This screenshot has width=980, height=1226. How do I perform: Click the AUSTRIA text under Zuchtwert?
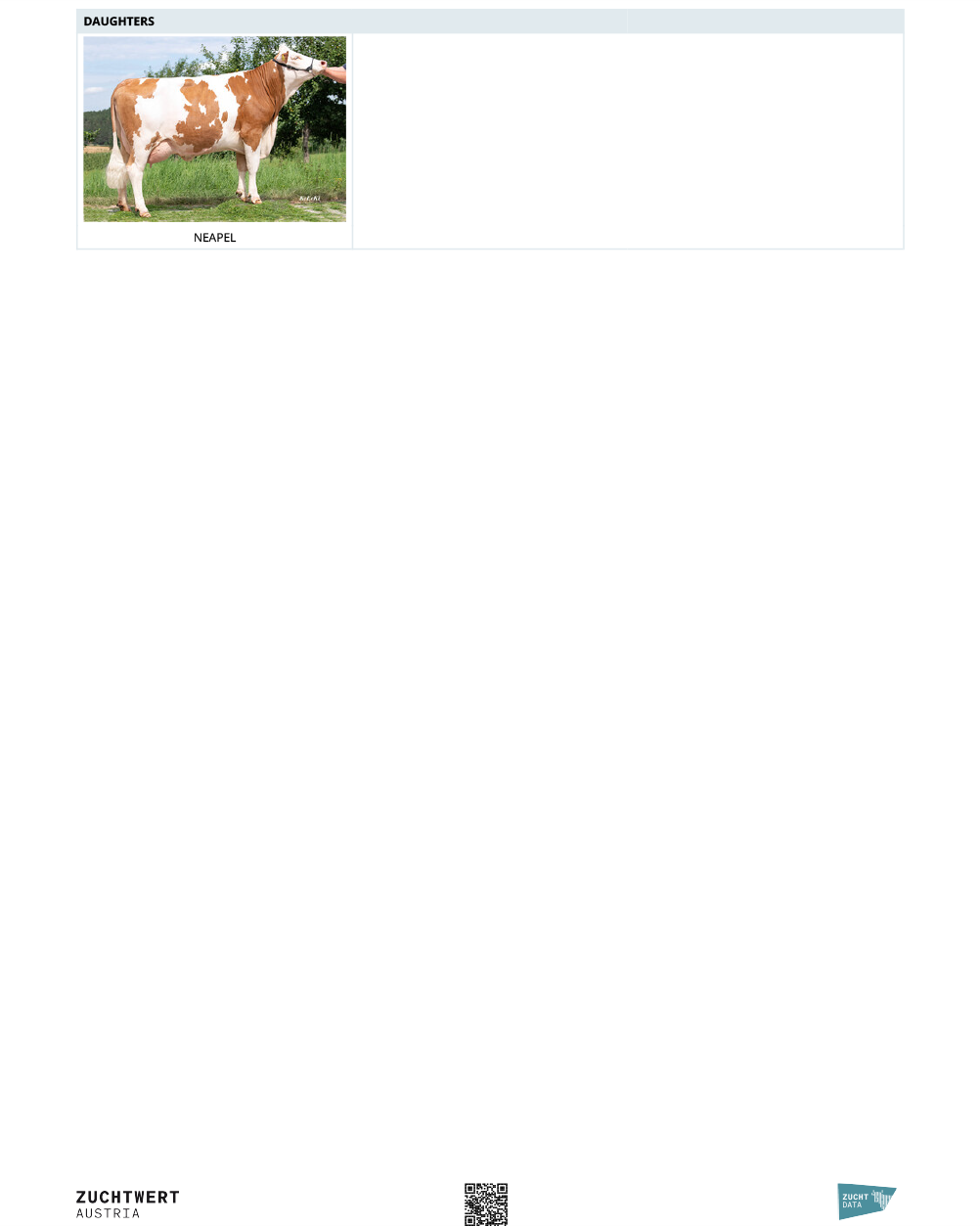109,1213
